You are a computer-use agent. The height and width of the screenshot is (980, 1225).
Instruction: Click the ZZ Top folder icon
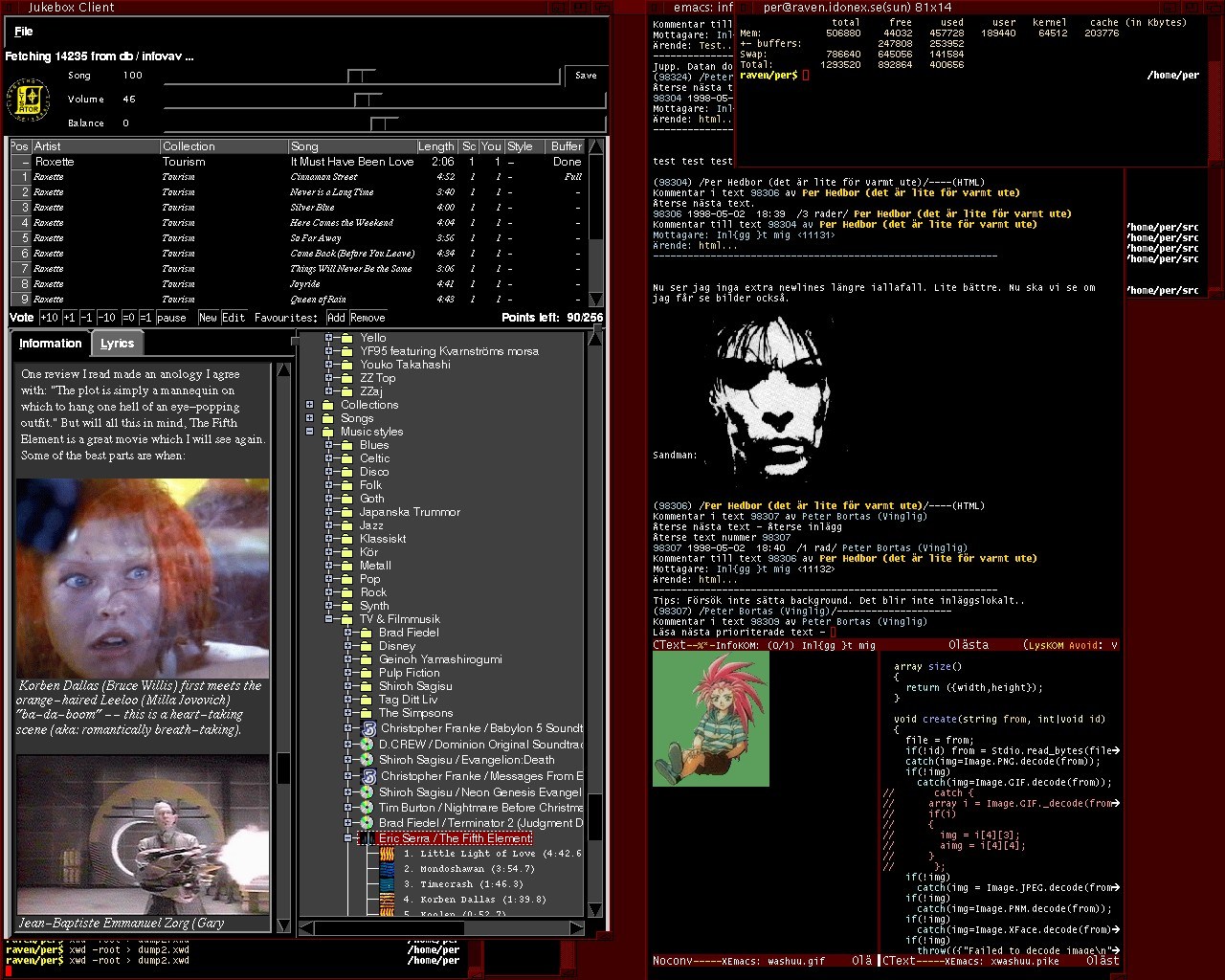tap(347, 378)
